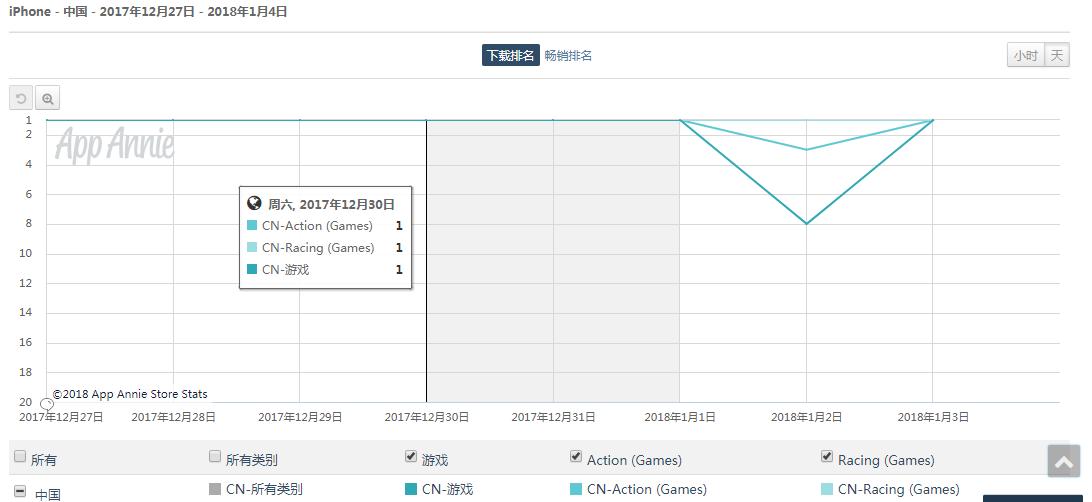Viewport: 1092px width, 502px height.
Task: Enable the 所有类别 checkbox
Action: point(215,457)
